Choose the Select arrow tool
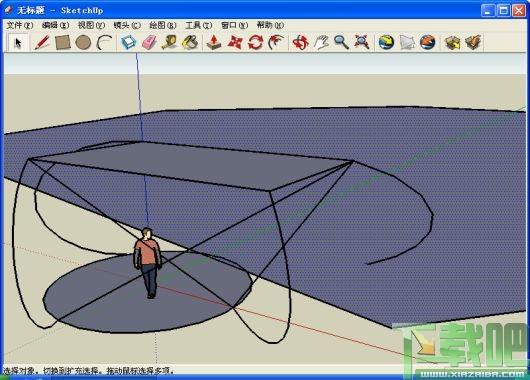The width and height of the screenshot is (530, 380). (18, 42)
